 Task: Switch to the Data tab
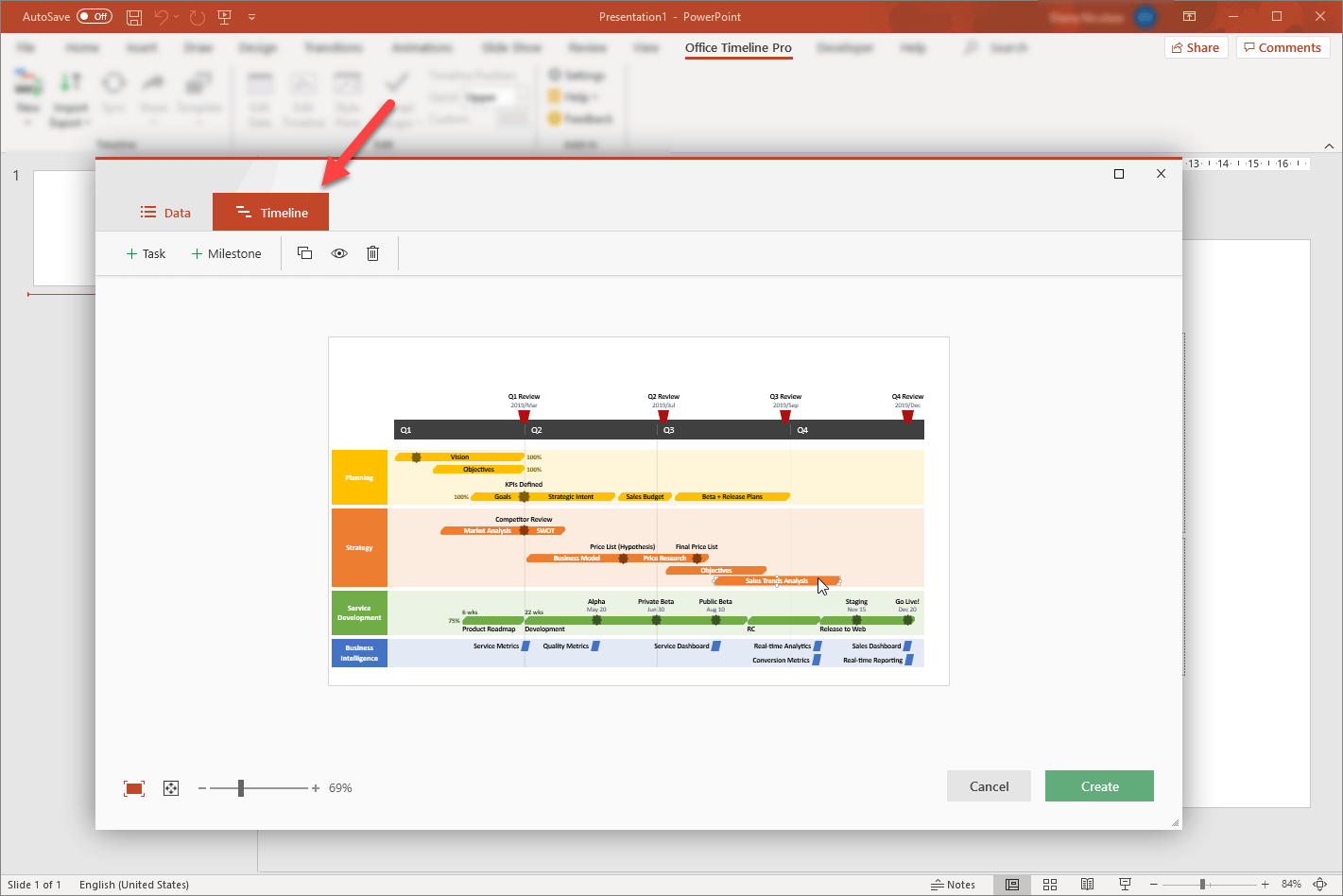point(165,213)
